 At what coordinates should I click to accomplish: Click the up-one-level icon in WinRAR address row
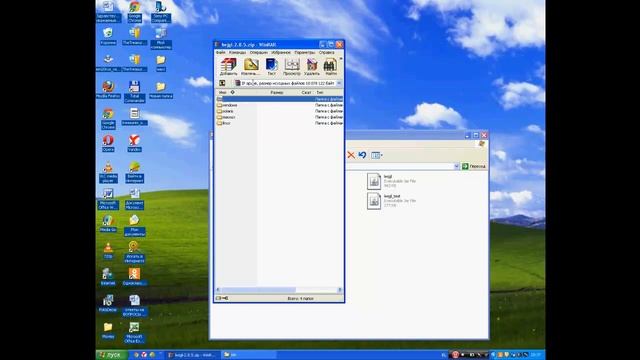click(x=222, y=83)
